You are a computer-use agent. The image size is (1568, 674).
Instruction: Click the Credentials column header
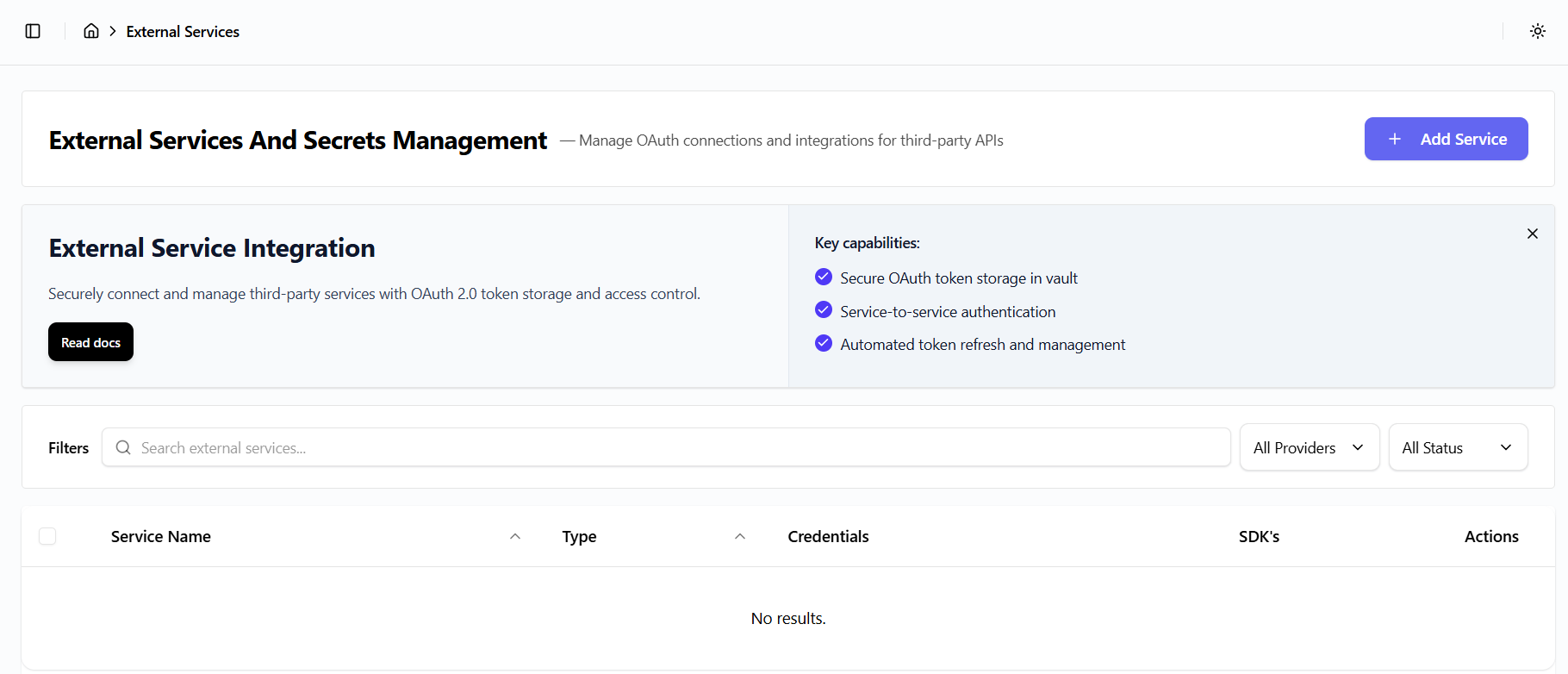pos(828,536)
